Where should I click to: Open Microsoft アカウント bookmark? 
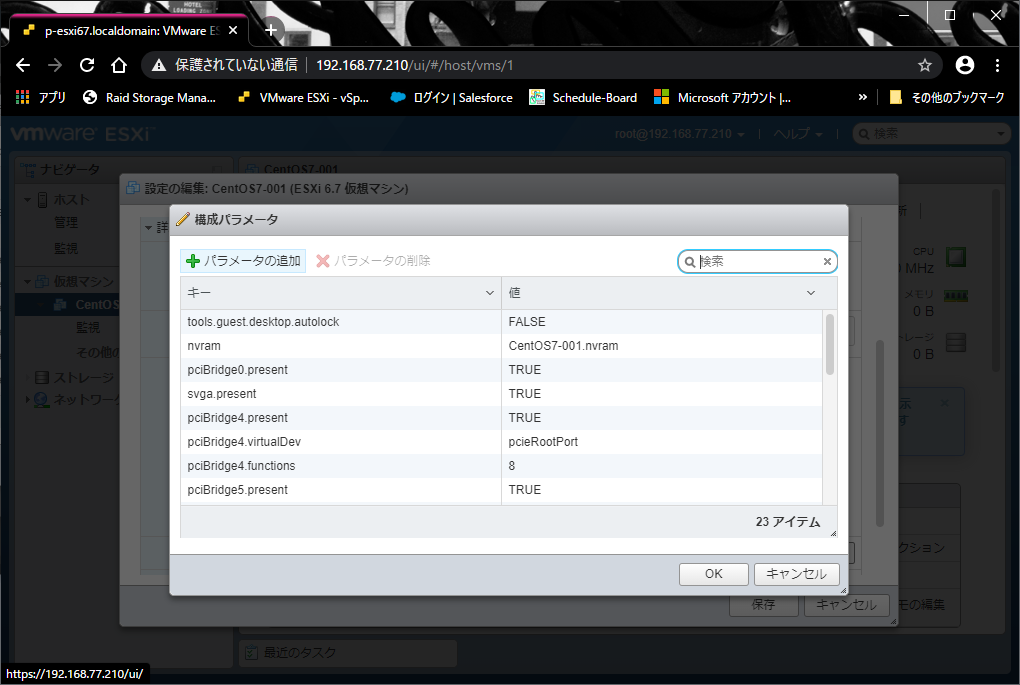pyautogui.click(x=722, y=98)
